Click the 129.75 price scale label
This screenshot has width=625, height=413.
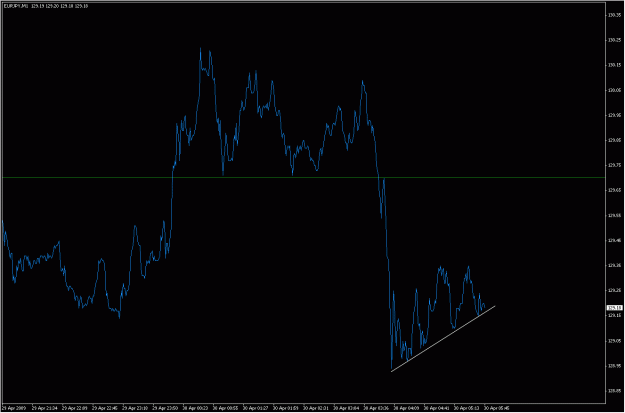click(x=614, y=165)
